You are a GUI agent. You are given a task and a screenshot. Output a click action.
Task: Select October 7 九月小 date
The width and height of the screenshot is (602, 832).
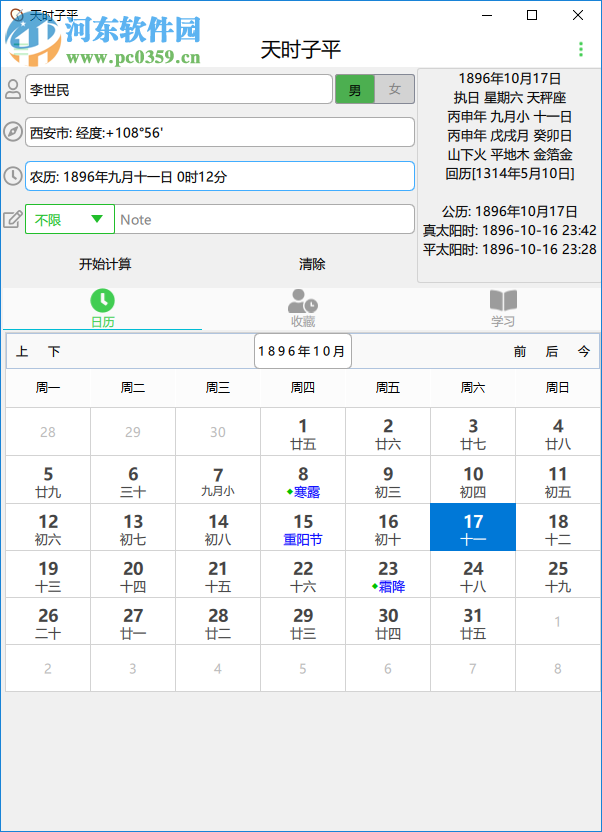tap(218, 480)
